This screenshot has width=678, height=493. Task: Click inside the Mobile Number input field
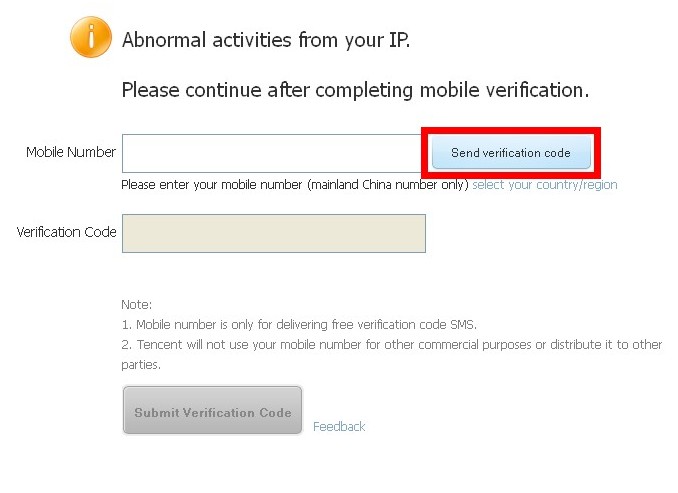tap(272, 153)
